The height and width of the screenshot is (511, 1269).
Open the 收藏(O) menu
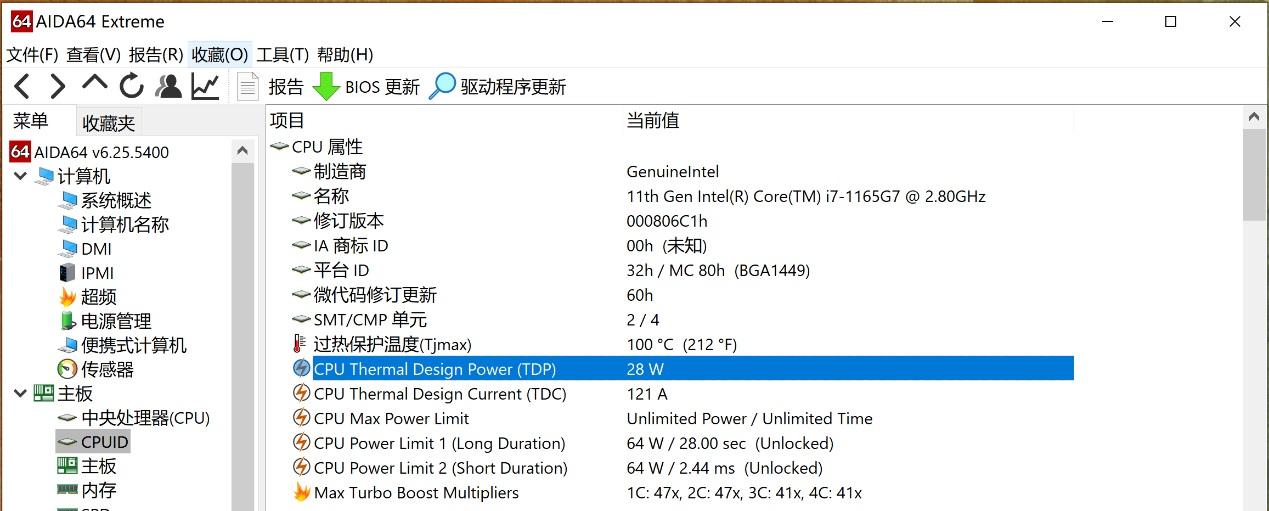coord(220,55)
